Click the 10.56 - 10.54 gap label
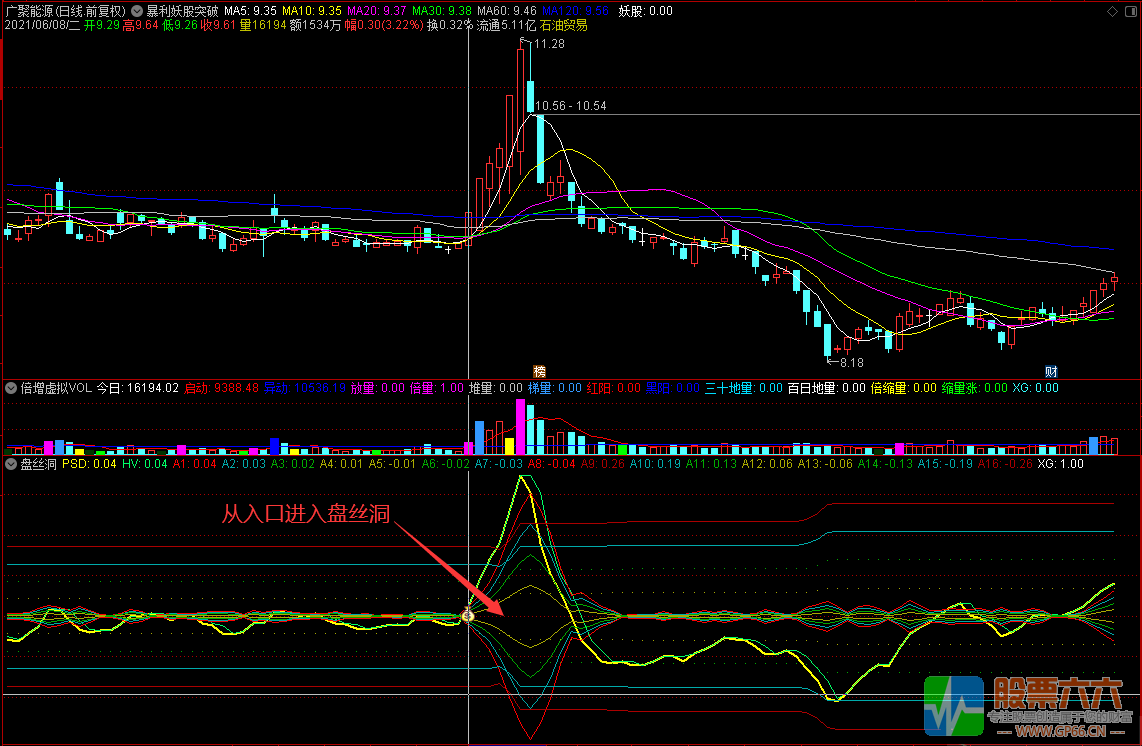 [571, 106]
